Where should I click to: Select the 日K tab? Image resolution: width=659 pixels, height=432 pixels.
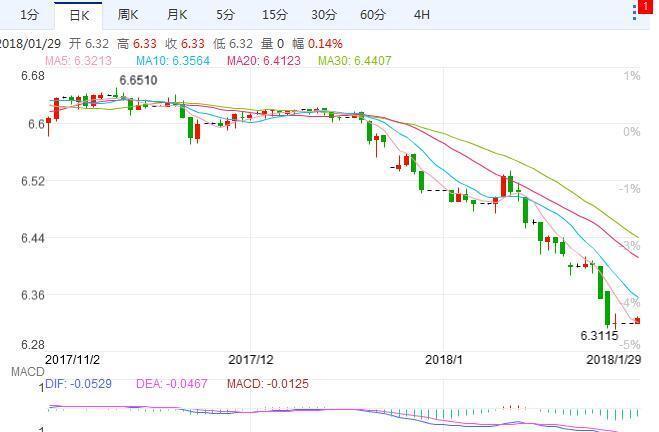(79, 16)
